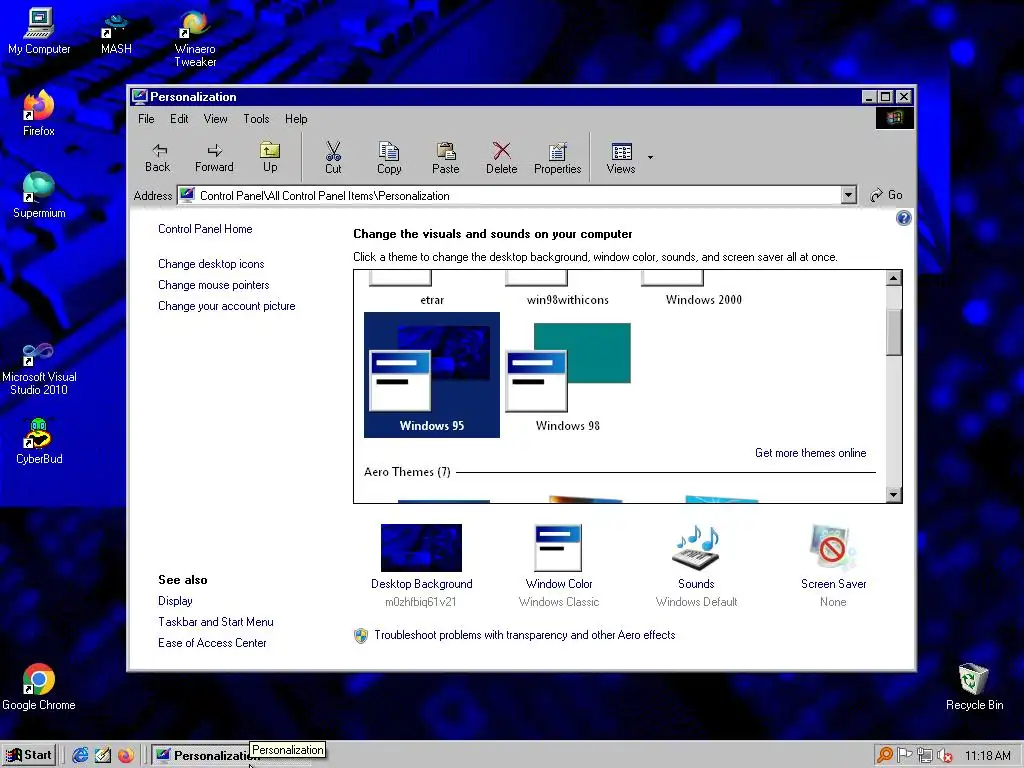Select the Windows 98 theme
1024x768 pixels.
tap(568, 375)
